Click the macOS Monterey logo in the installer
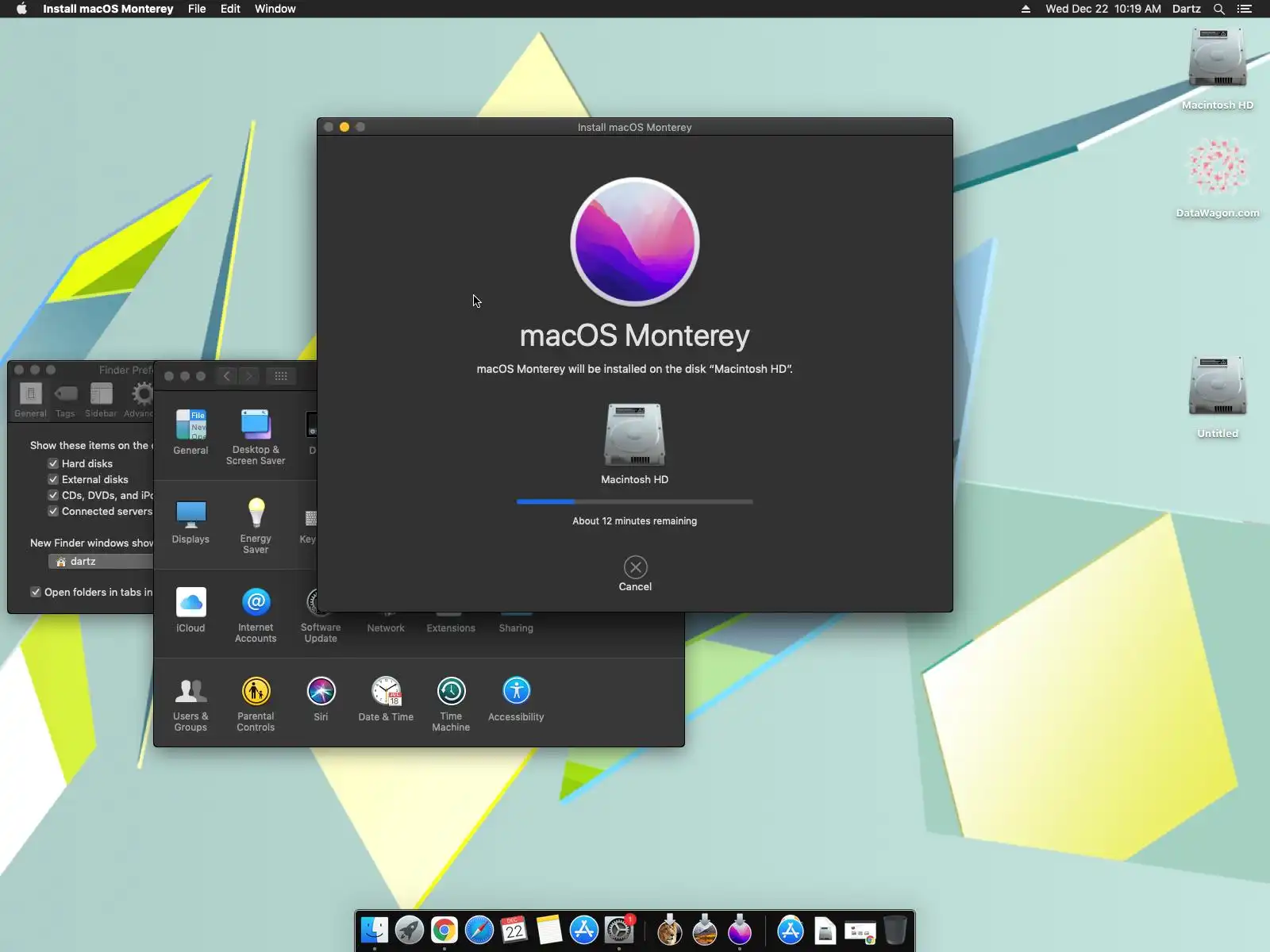 click(635, 241)
